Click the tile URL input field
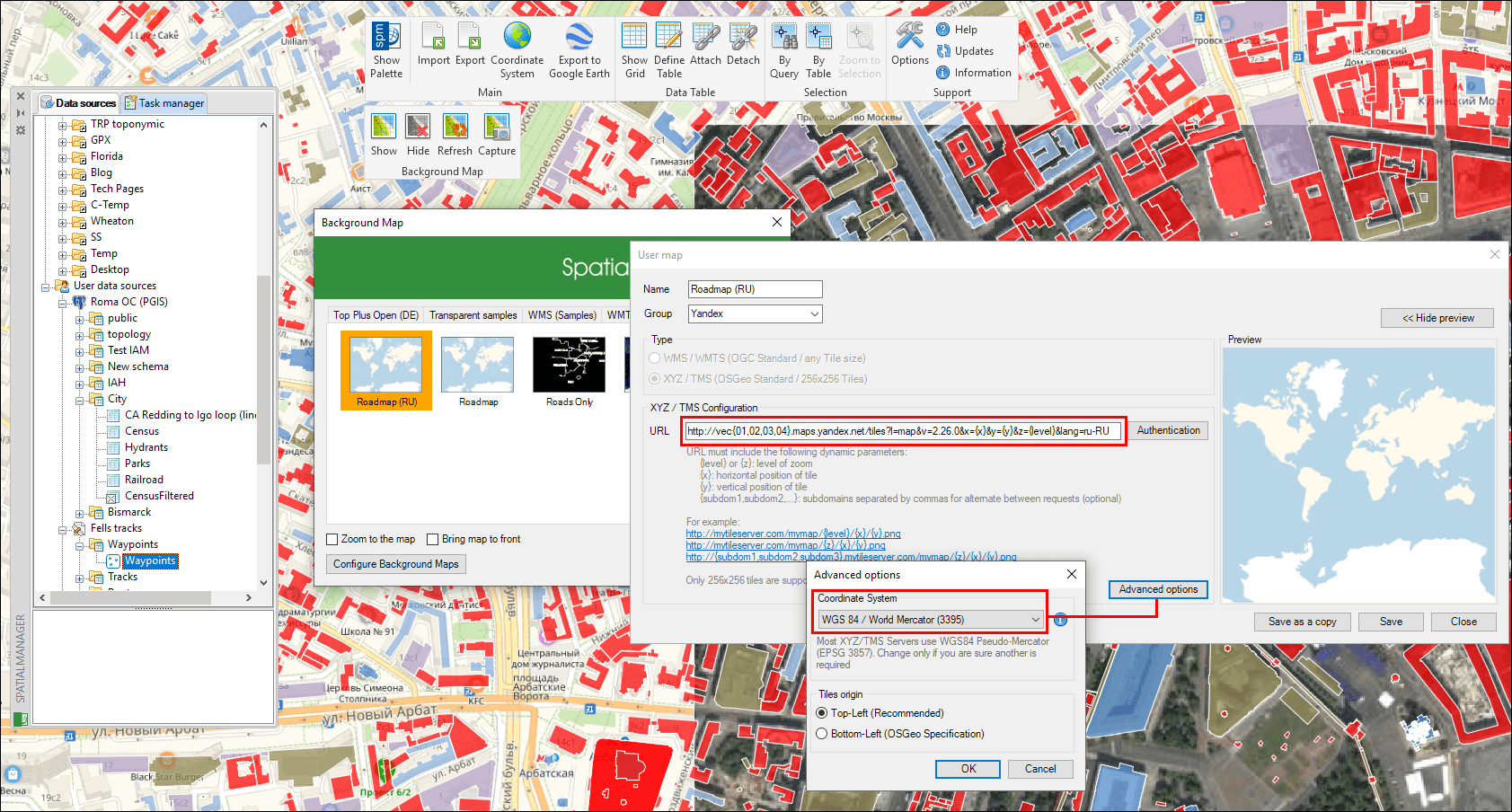1512x812 pixels. coord(903,431)
